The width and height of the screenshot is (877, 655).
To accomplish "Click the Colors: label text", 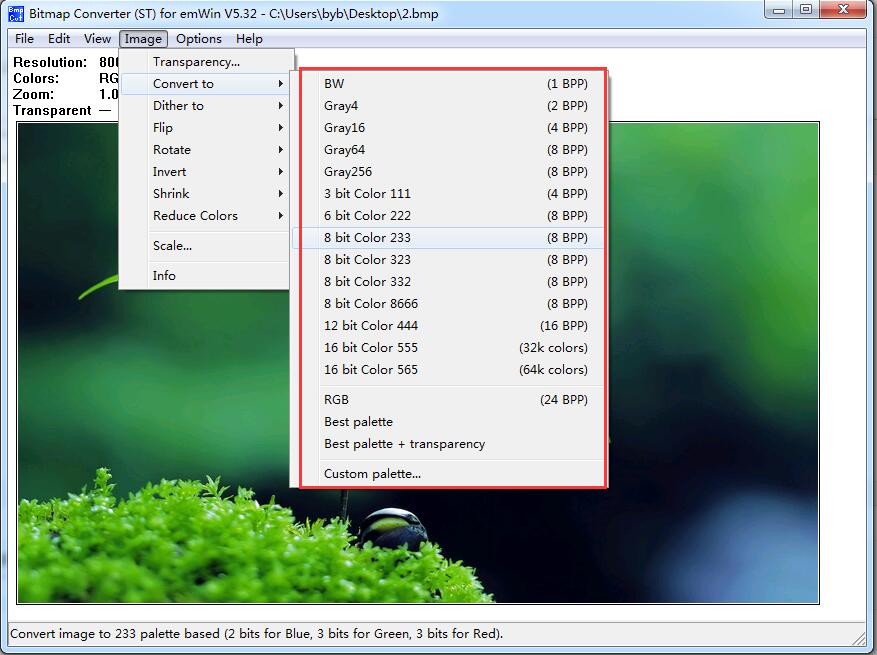I will (x=36, y=78).
